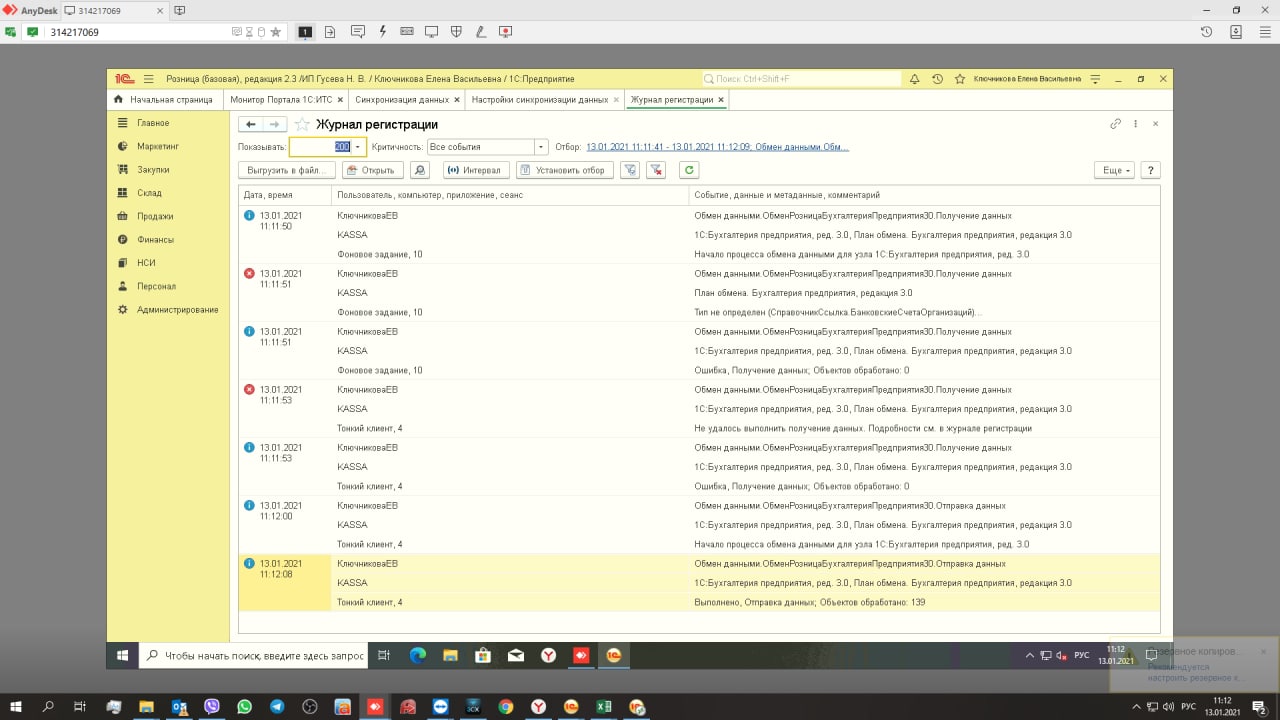Open Viber on local taskbar

point(212,706)
